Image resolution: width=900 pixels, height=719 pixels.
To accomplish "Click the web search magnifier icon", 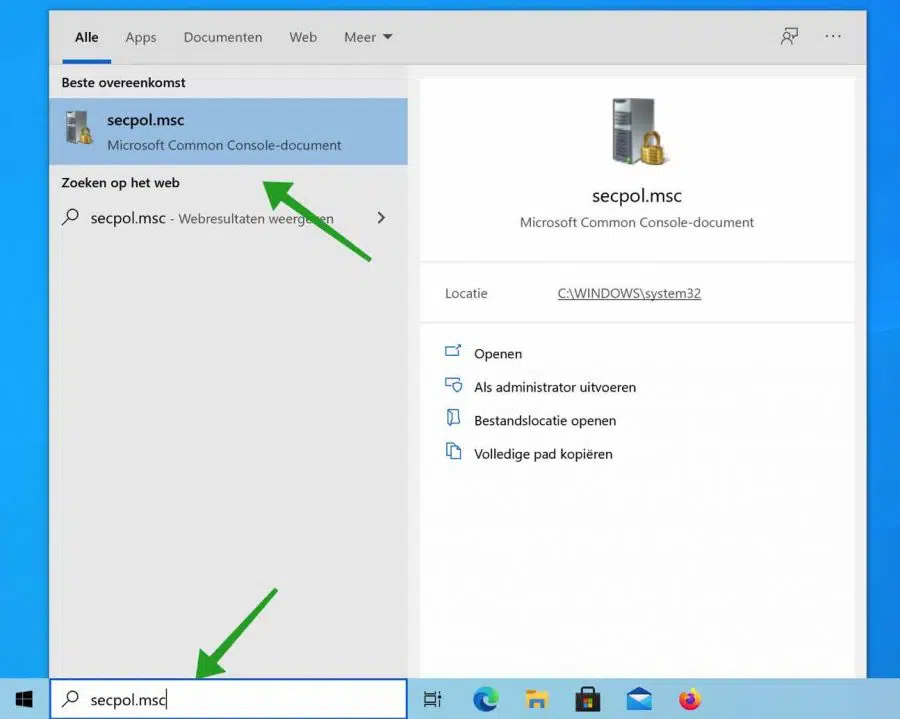I will (71, 217).
